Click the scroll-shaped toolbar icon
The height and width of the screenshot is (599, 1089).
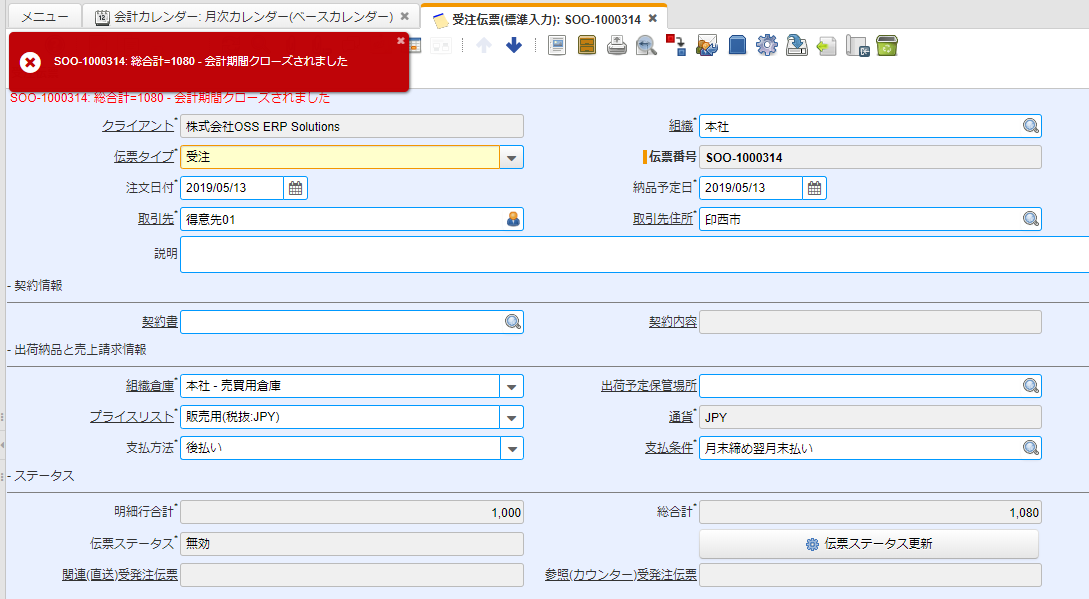[x=857, y=46]
